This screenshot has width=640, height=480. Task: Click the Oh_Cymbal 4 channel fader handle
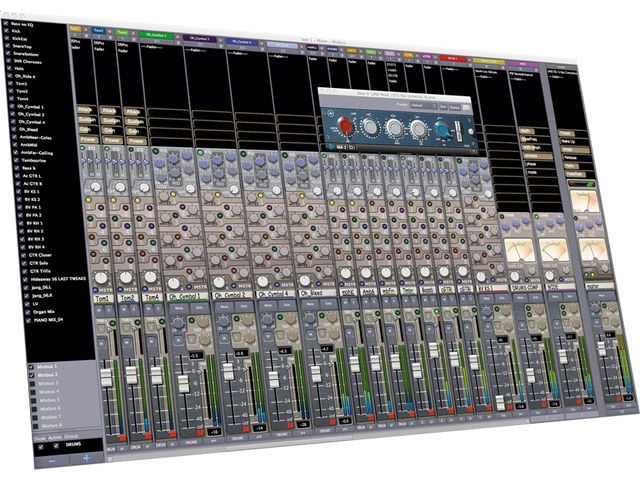[x=273, y=378]
